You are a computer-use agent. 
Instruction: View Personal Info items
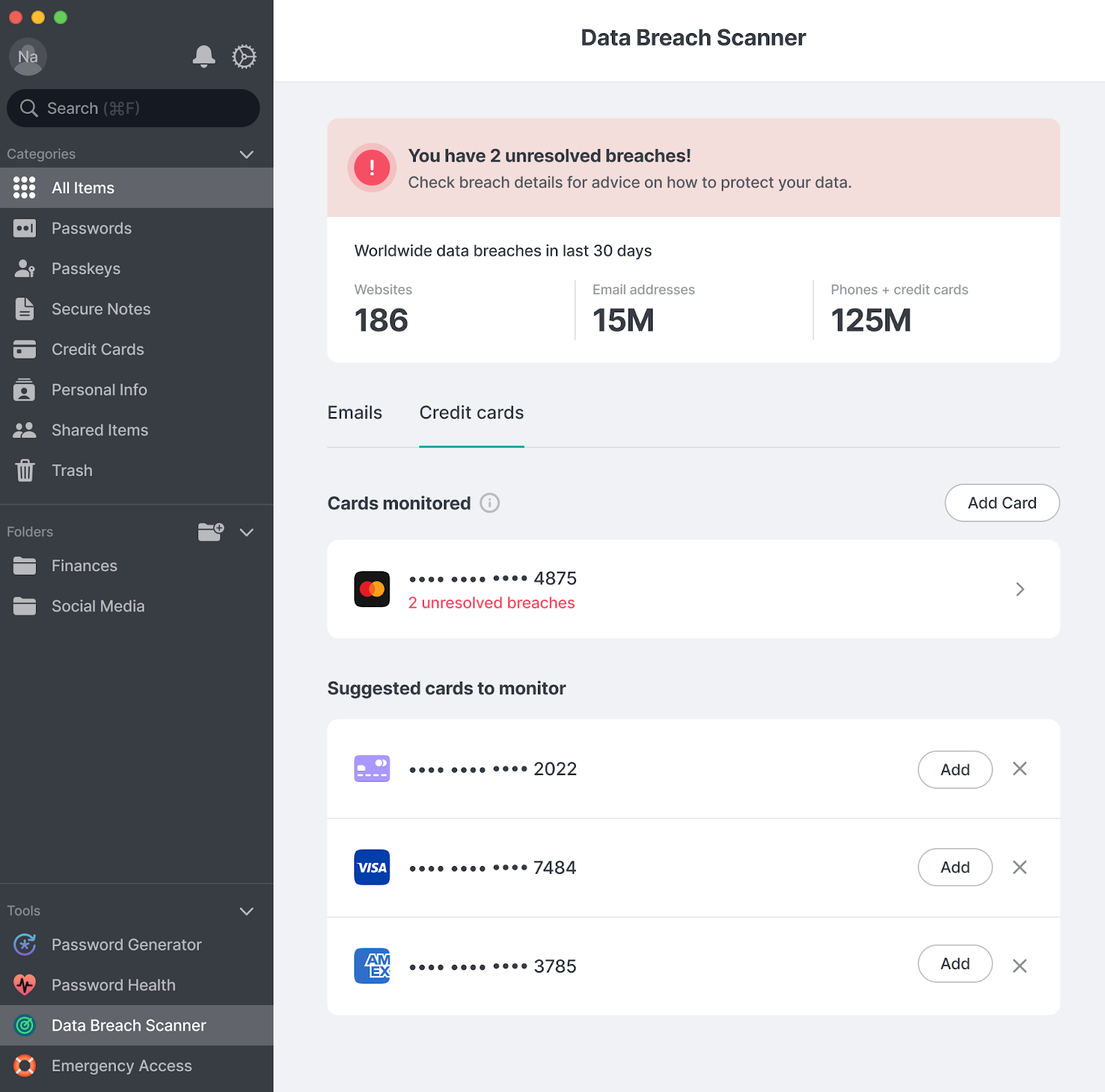coord(99,390)
